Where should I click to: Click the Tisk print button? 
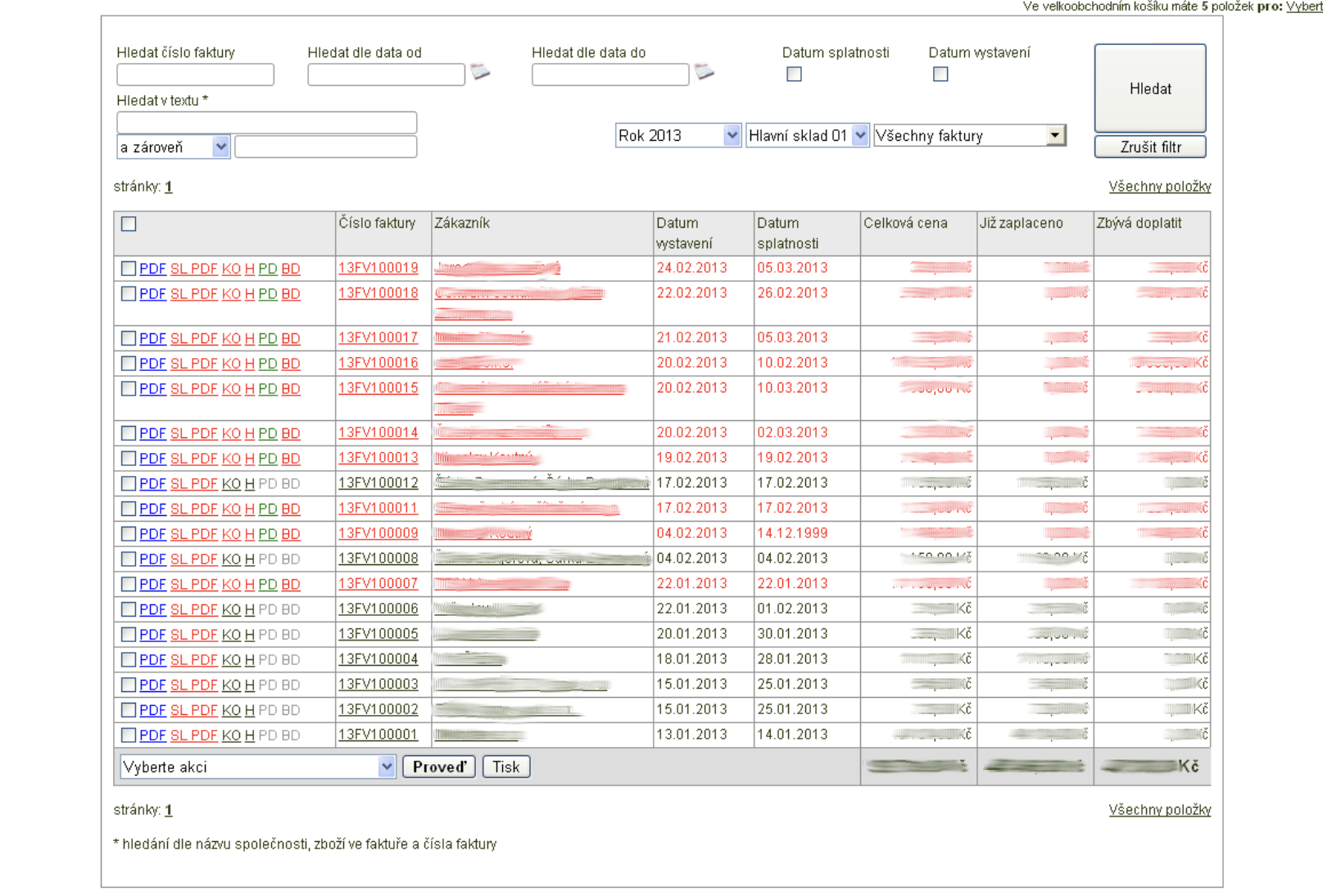pyautogui.click(x=505, y=767)
